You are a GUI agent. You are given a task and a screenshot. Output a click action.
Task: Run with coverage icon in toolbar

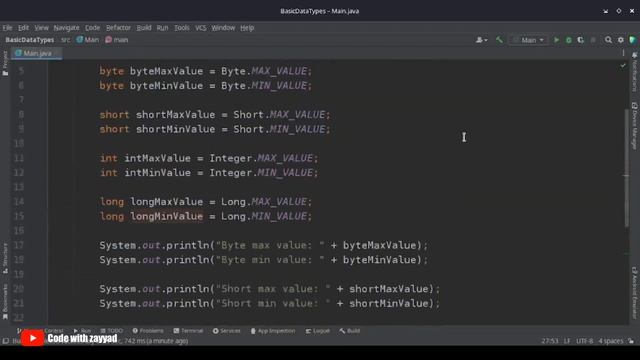click(580, 40)
